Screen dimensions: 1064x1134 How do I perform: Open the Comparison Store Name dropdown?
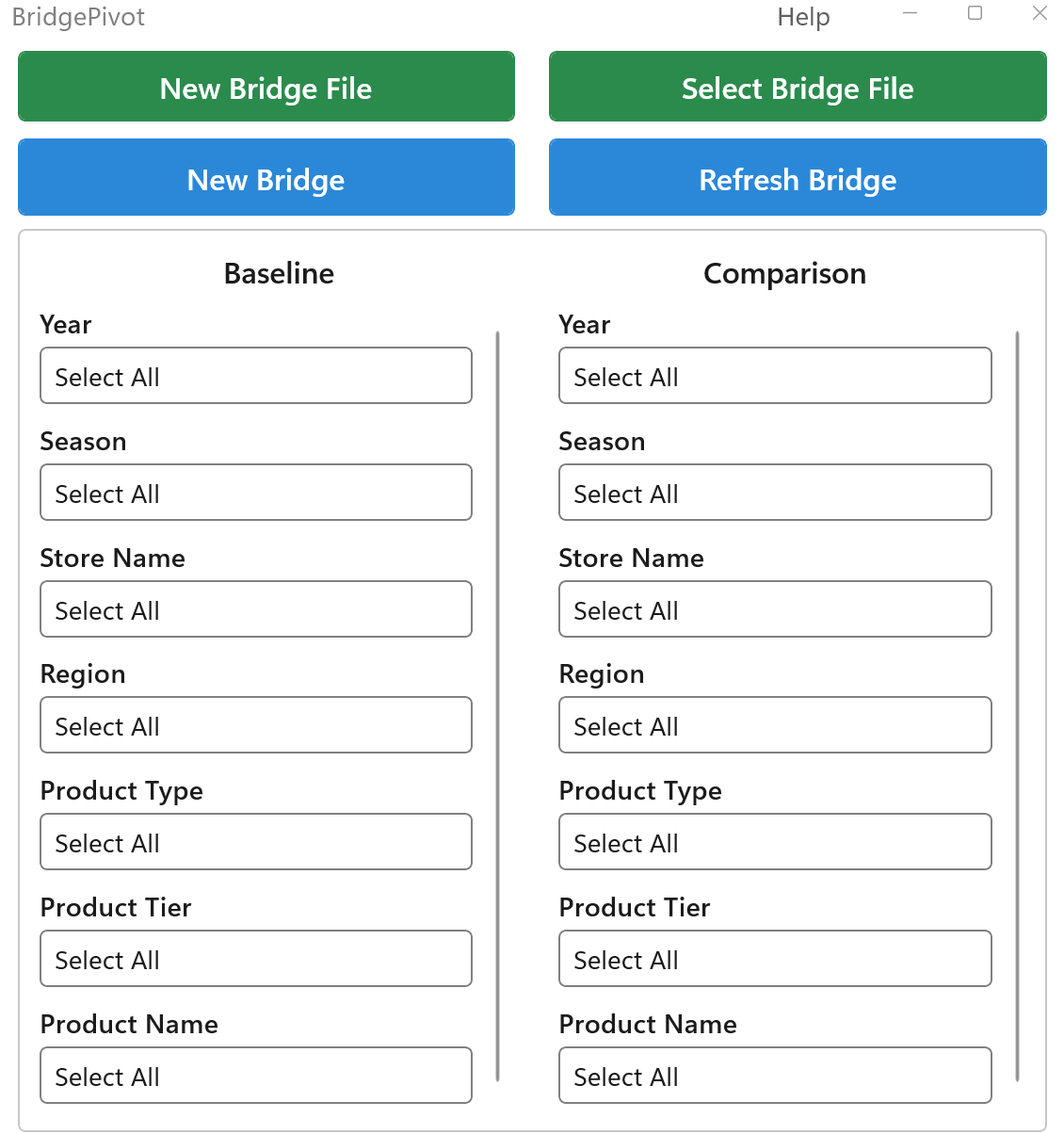(x=775, y=609)
